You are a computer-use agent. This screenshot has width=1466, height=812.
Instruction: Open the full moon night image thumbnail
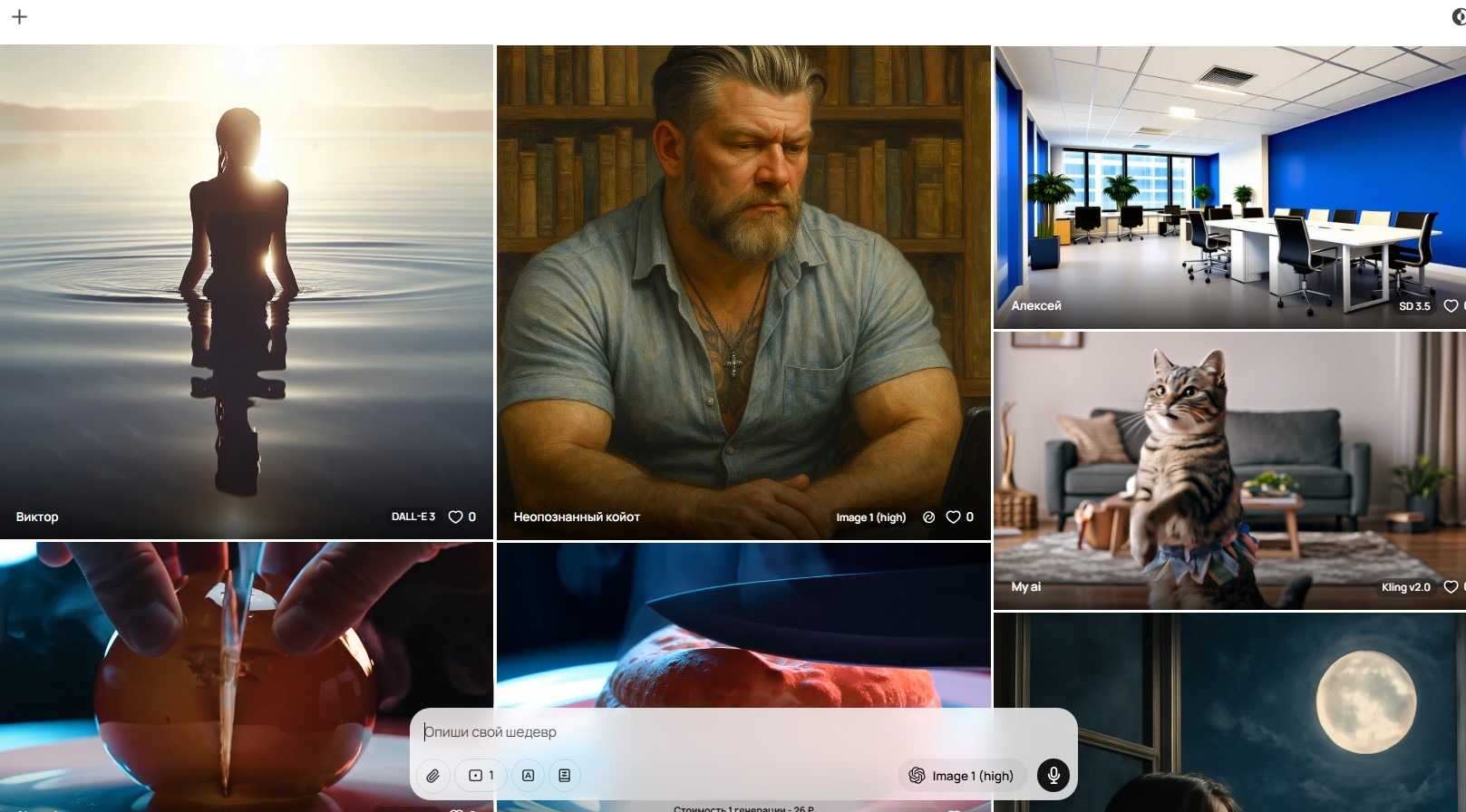(x=1229, y=712)
